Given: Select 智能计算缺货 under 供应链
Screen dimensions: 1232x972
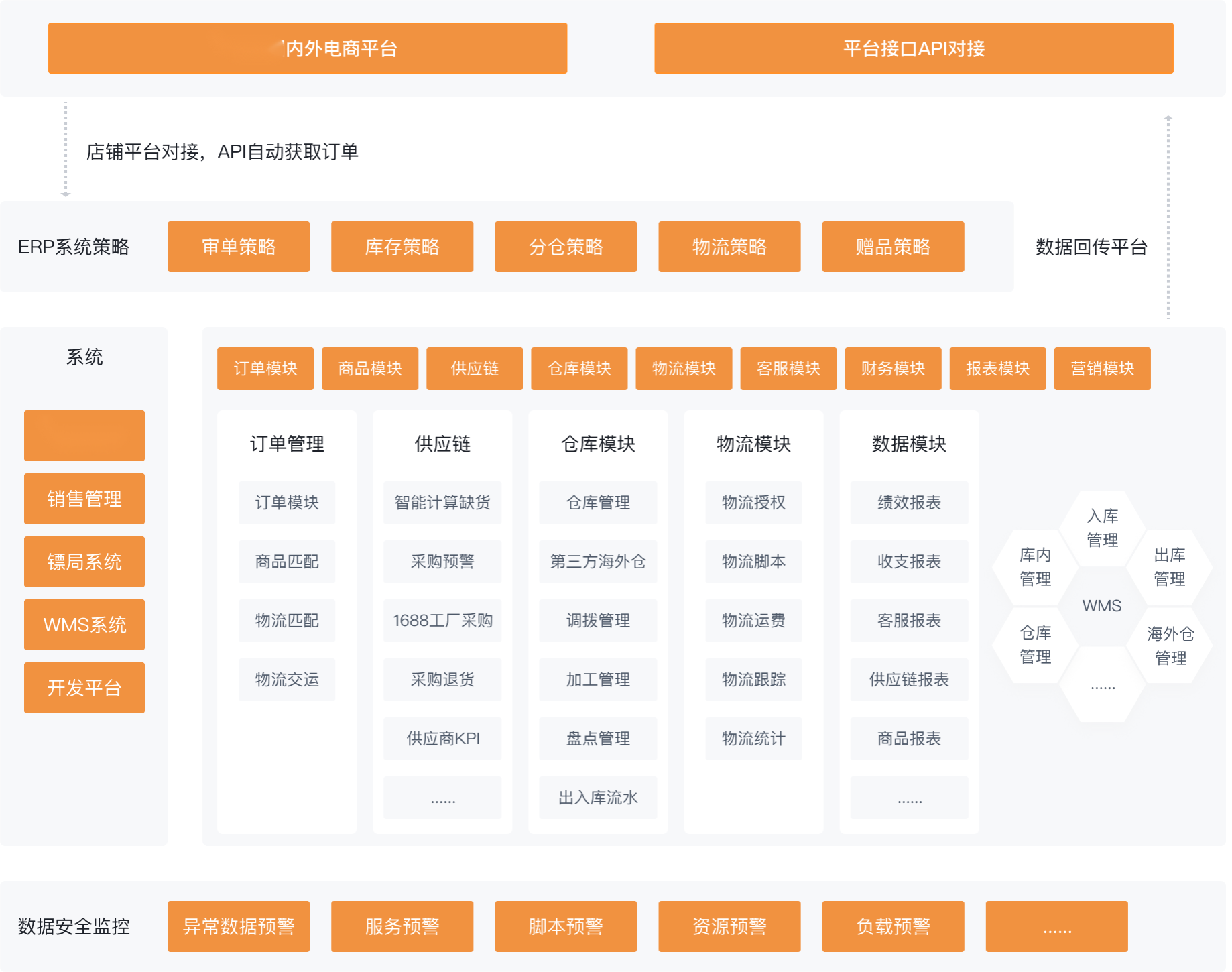Looking at the screenshot, I should 442,503.
